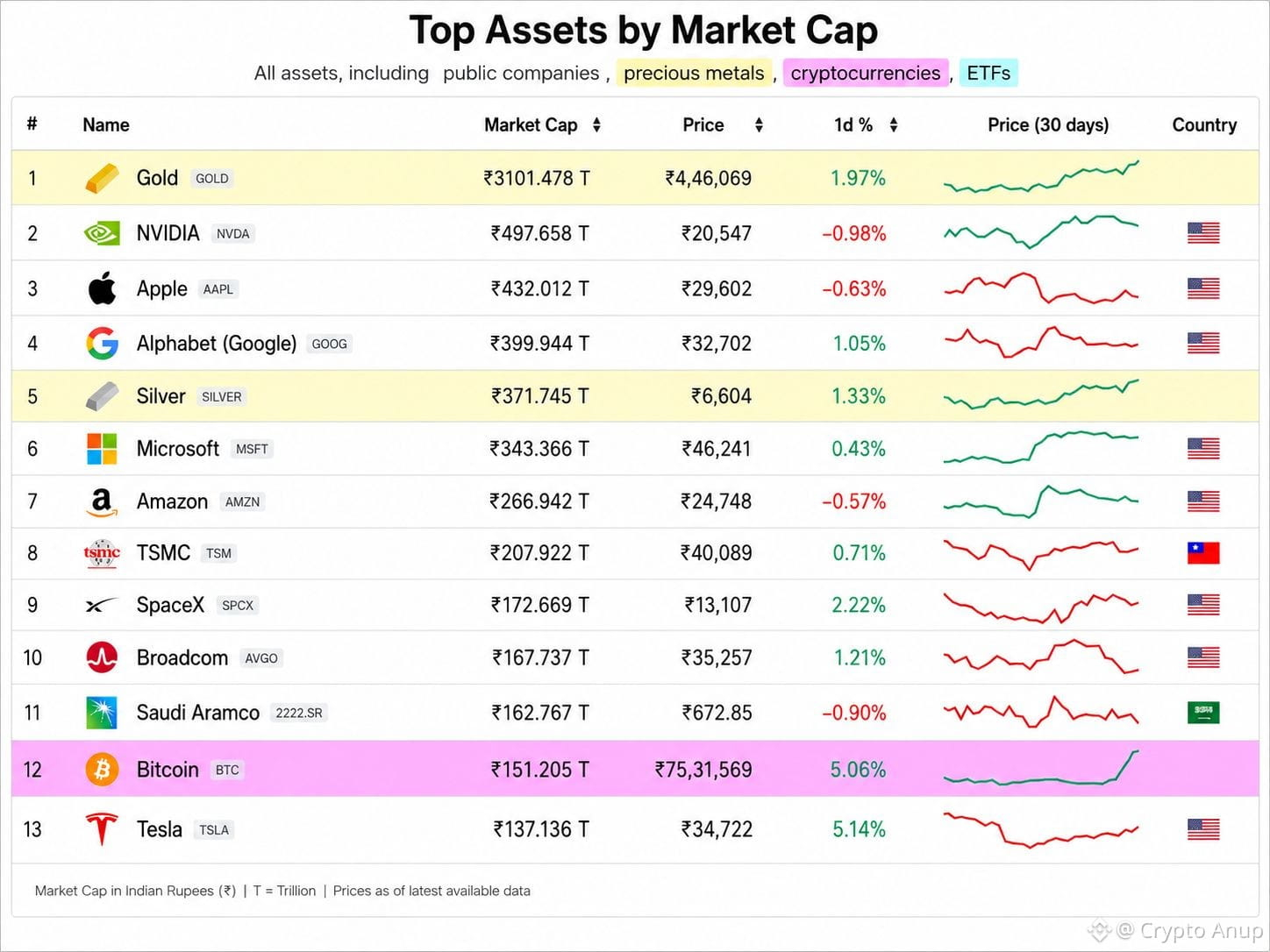
Task: Open the SpaceX asset link
Action: pyautogui.click(x=170, y=605)
